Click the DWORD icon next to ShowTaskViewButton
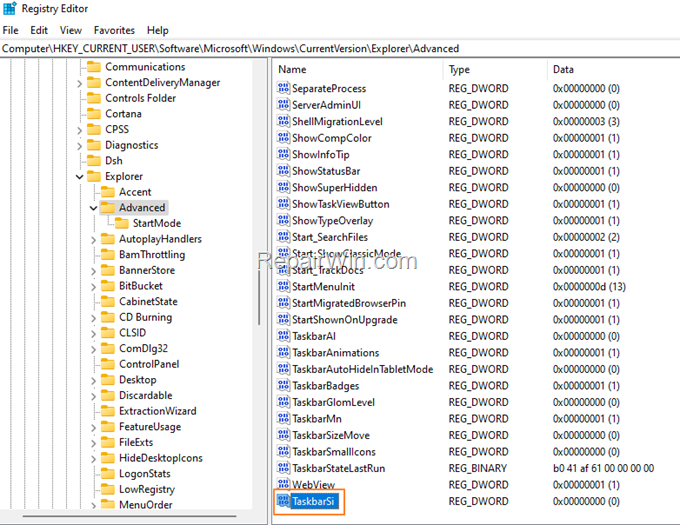 pyautogui.click(x=283, y=203)
